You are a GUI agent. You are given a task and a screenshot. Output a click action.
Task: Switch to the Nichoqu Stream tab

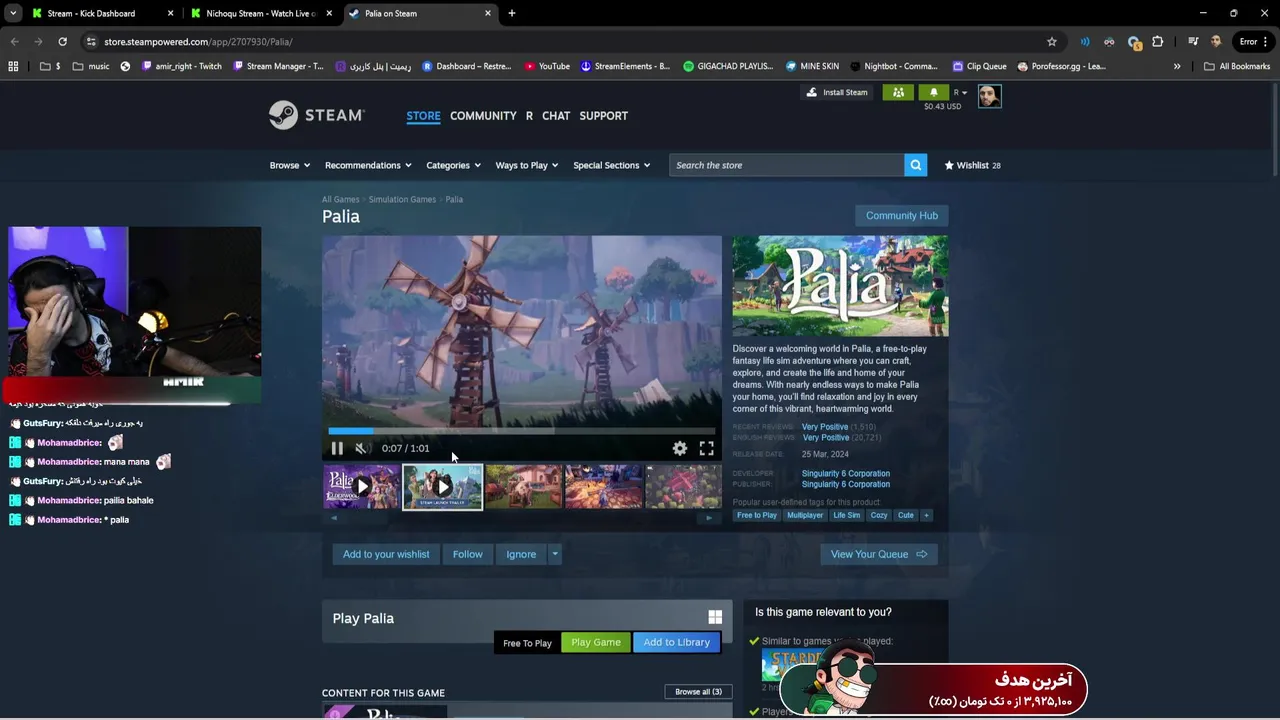click(x=260, y=13)
